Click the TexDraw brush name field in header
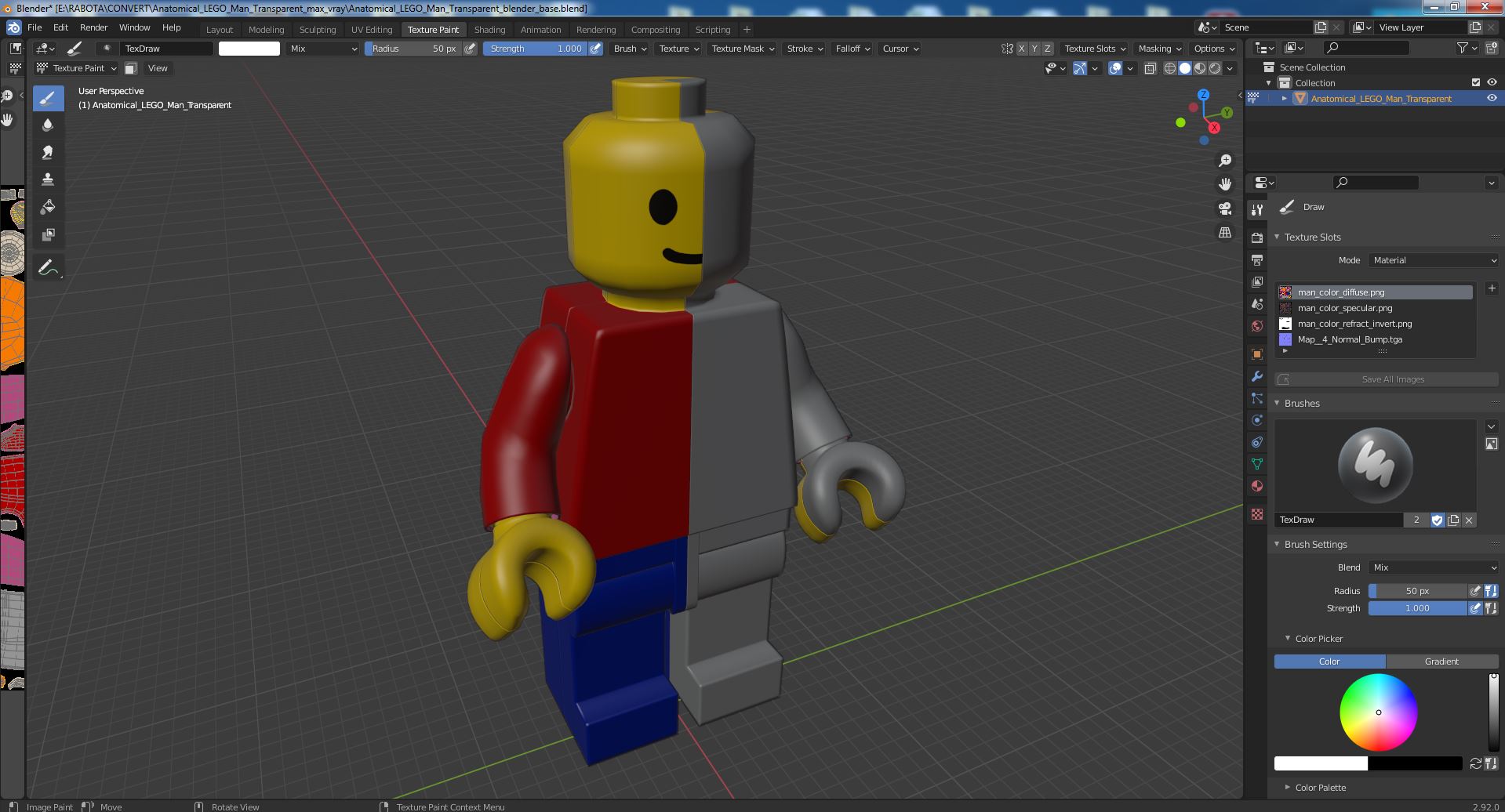The image size is (1505, 812). click(x=166, y=49)
